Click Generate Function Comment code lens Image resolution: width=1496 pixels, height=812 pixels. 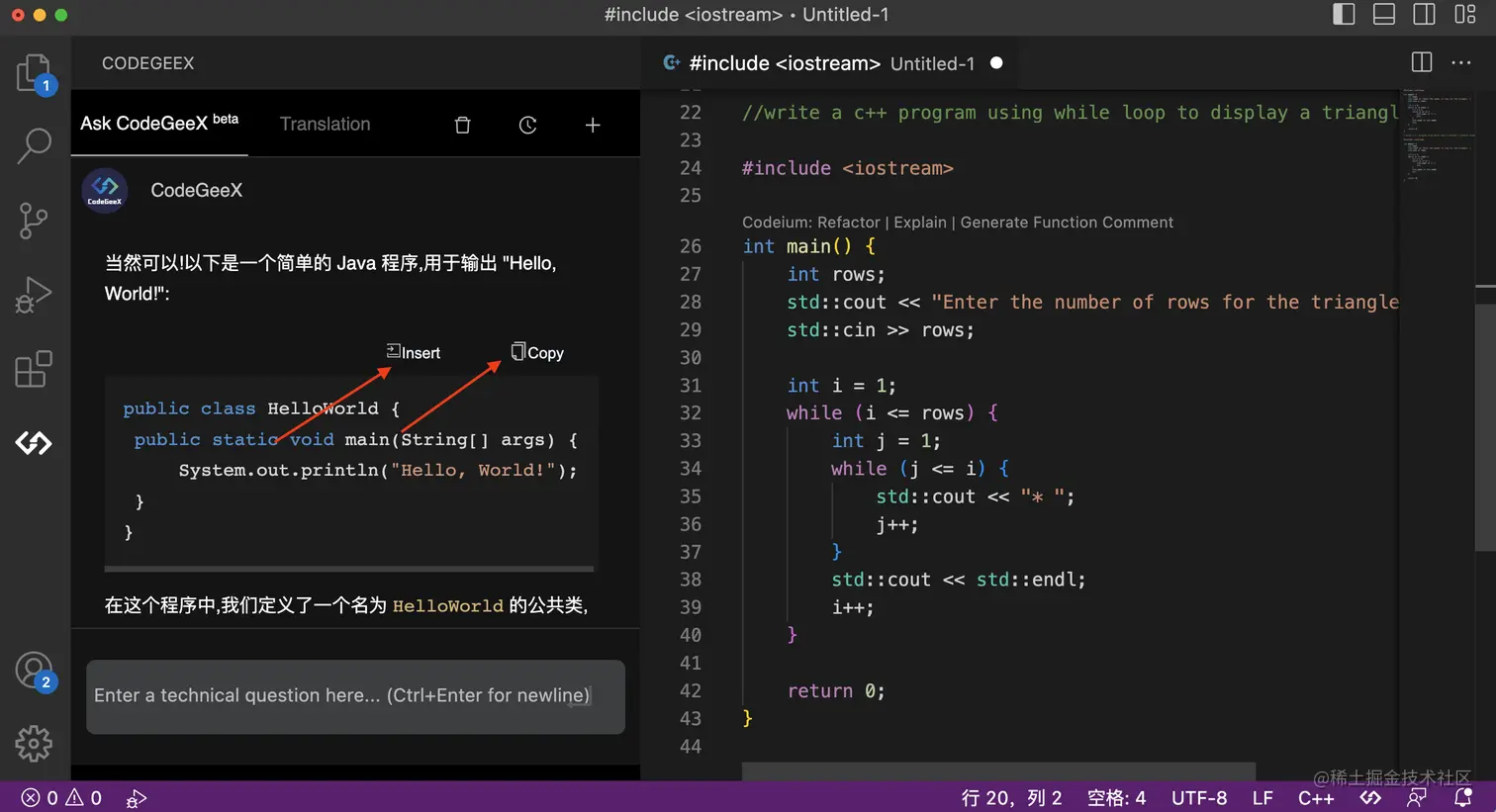click(x=1067, y=223)
